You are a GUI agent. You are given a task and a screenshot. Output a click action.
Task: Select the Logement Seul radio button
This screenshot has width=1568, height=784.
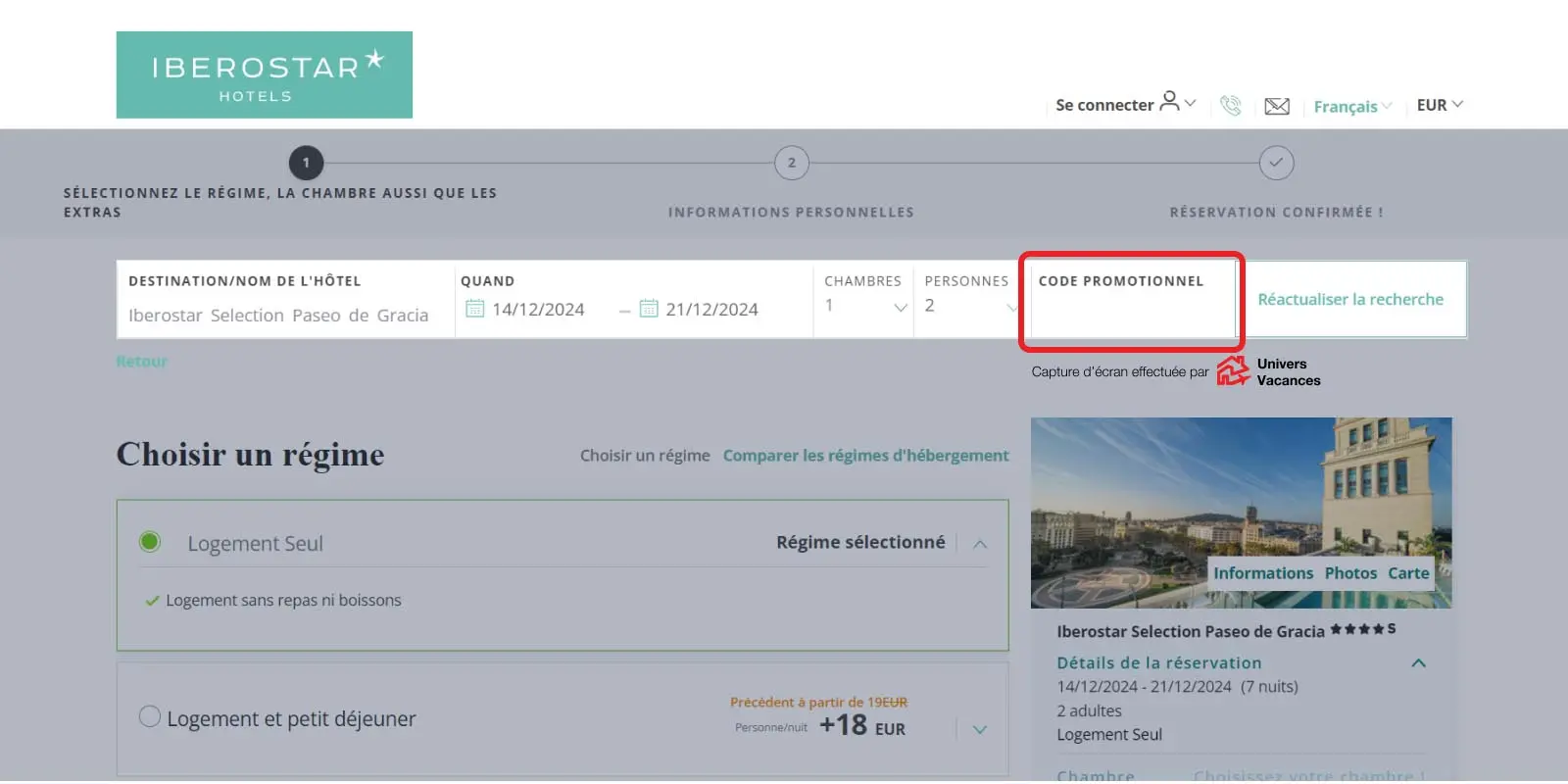(x=150, y=542)
